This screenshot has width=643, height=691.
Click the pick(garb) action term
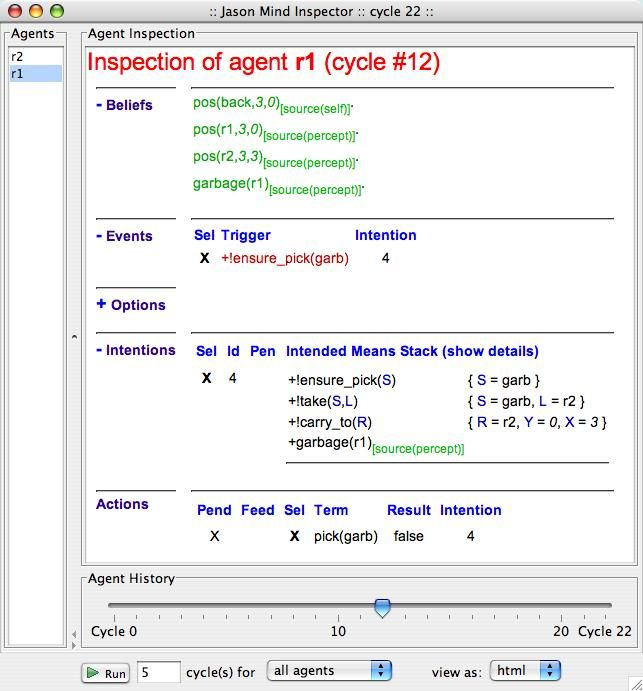346,536
